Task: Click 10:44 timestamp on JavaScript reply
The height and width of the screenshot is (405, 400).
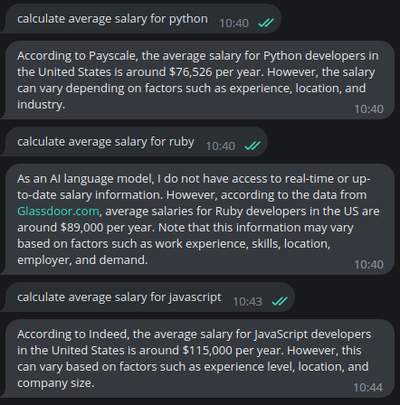Action: coord(368,388)
